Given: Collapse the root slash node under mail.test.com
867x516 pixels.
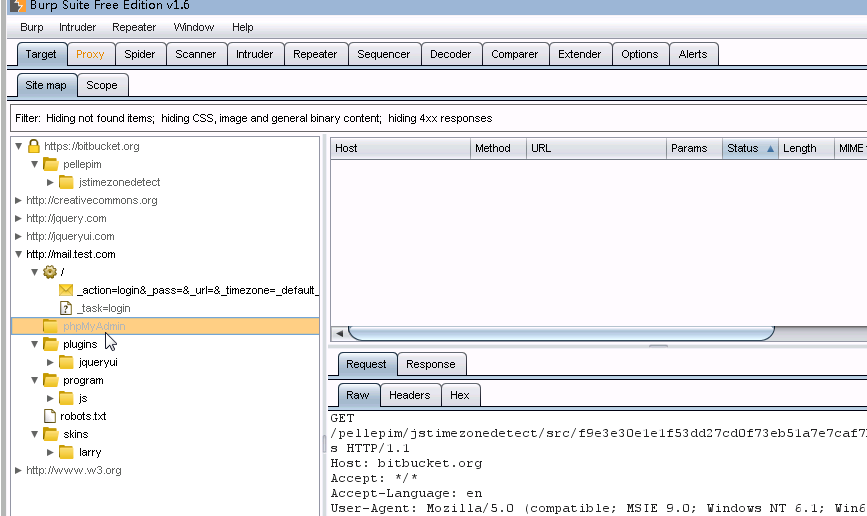Looking at the screenshot, I should coord(34,272).
